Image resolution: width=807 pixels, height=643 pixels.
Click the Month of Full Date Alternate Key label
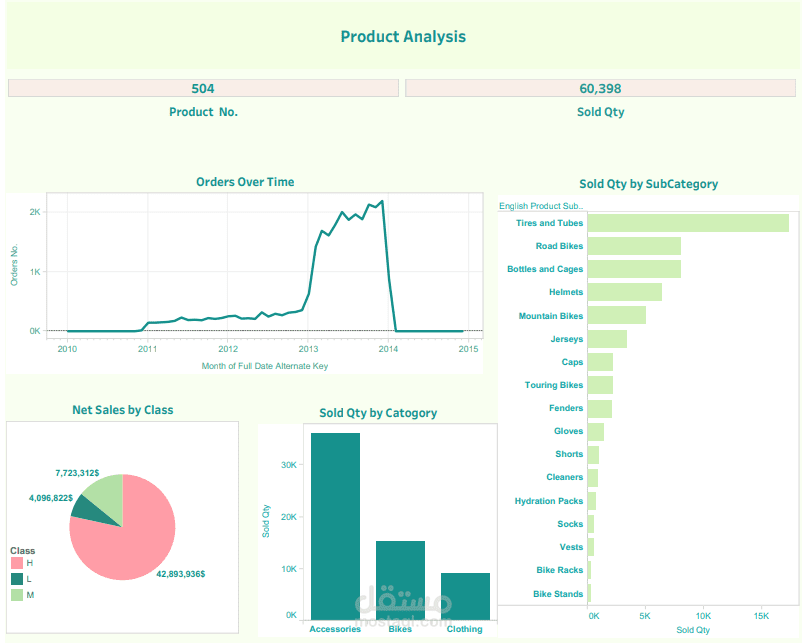pos(265,366)
